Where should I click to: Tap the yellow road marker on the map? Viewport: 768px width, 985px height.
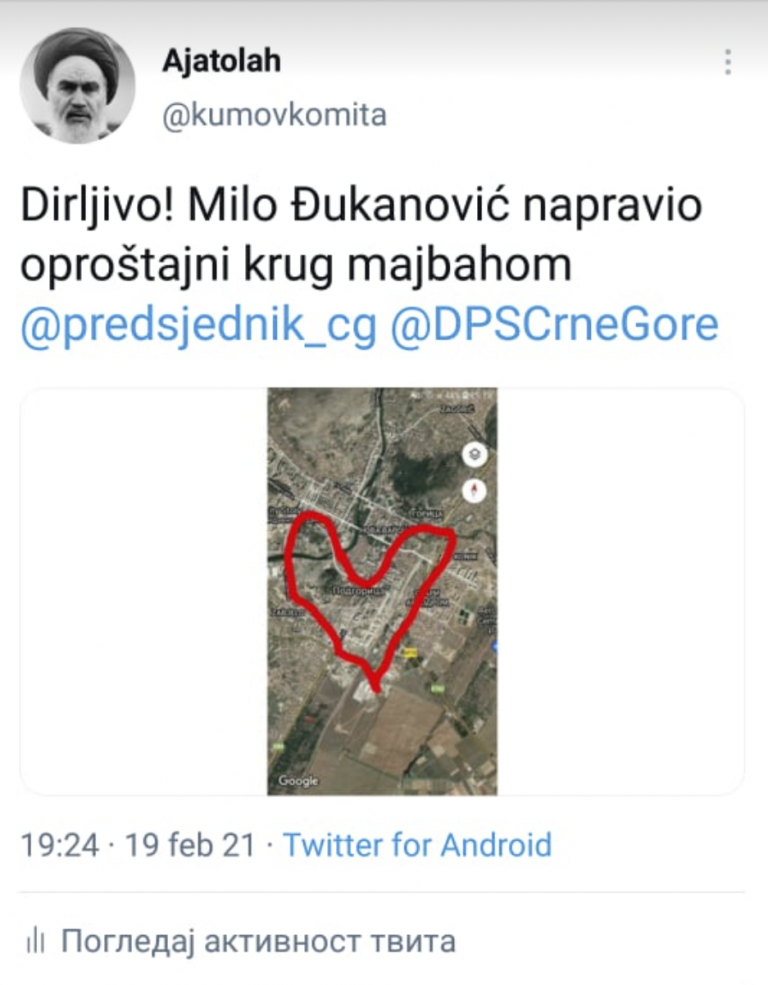tap(408, 652)
